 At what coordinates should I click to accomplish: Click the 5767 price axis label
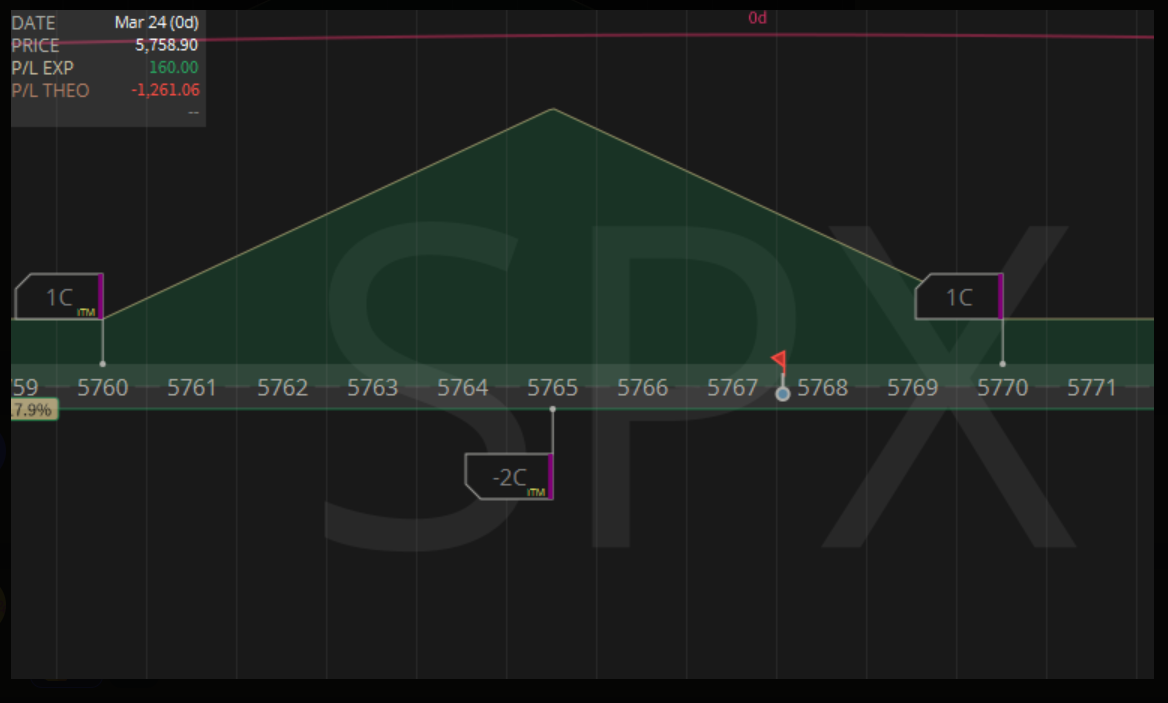coord(732,387)
